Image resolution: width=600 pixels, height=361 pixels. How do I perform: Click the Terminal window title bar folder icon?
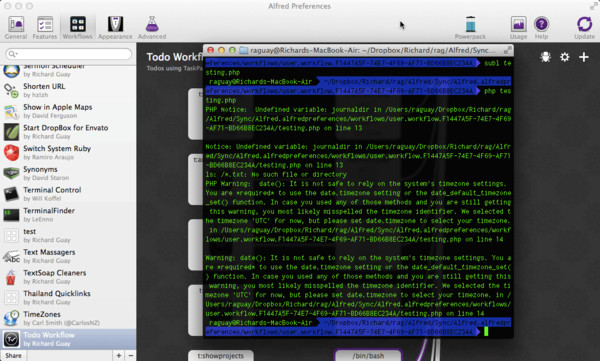[x=243, y=51]
